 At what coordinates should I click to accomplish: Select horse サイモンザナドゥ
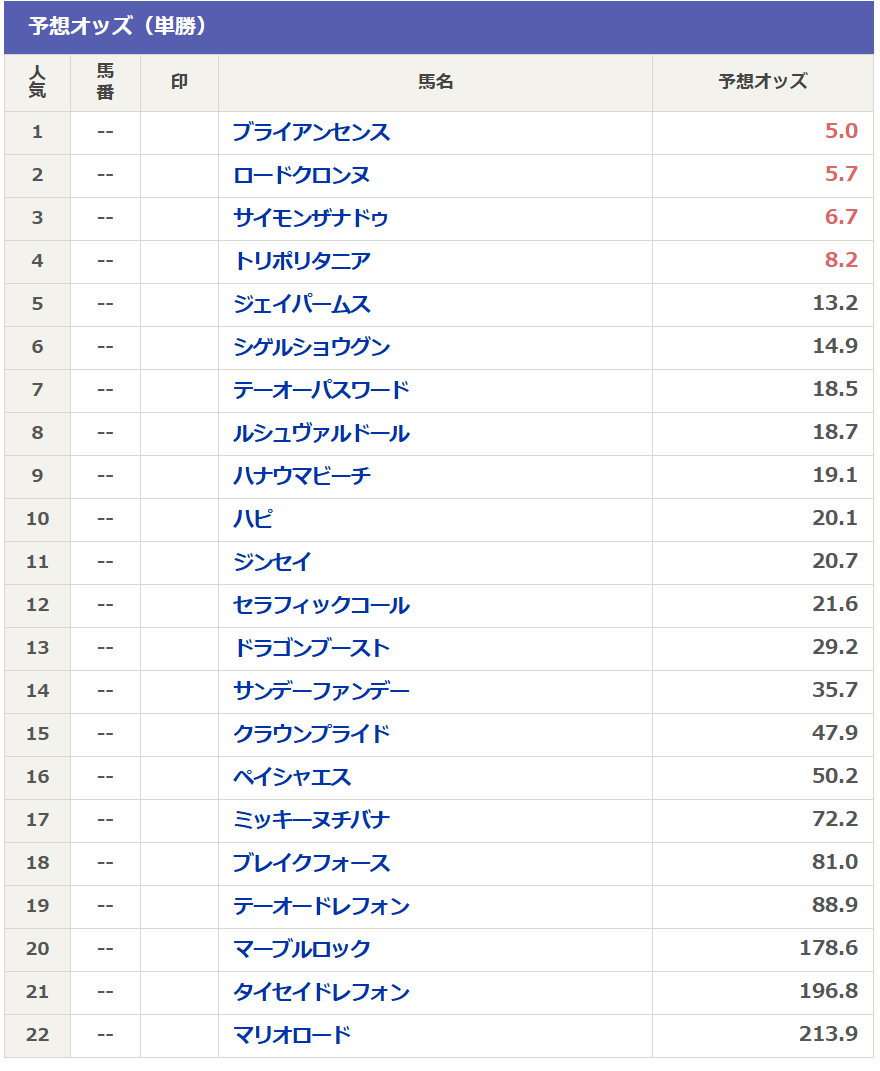click(x=311, y=218)
